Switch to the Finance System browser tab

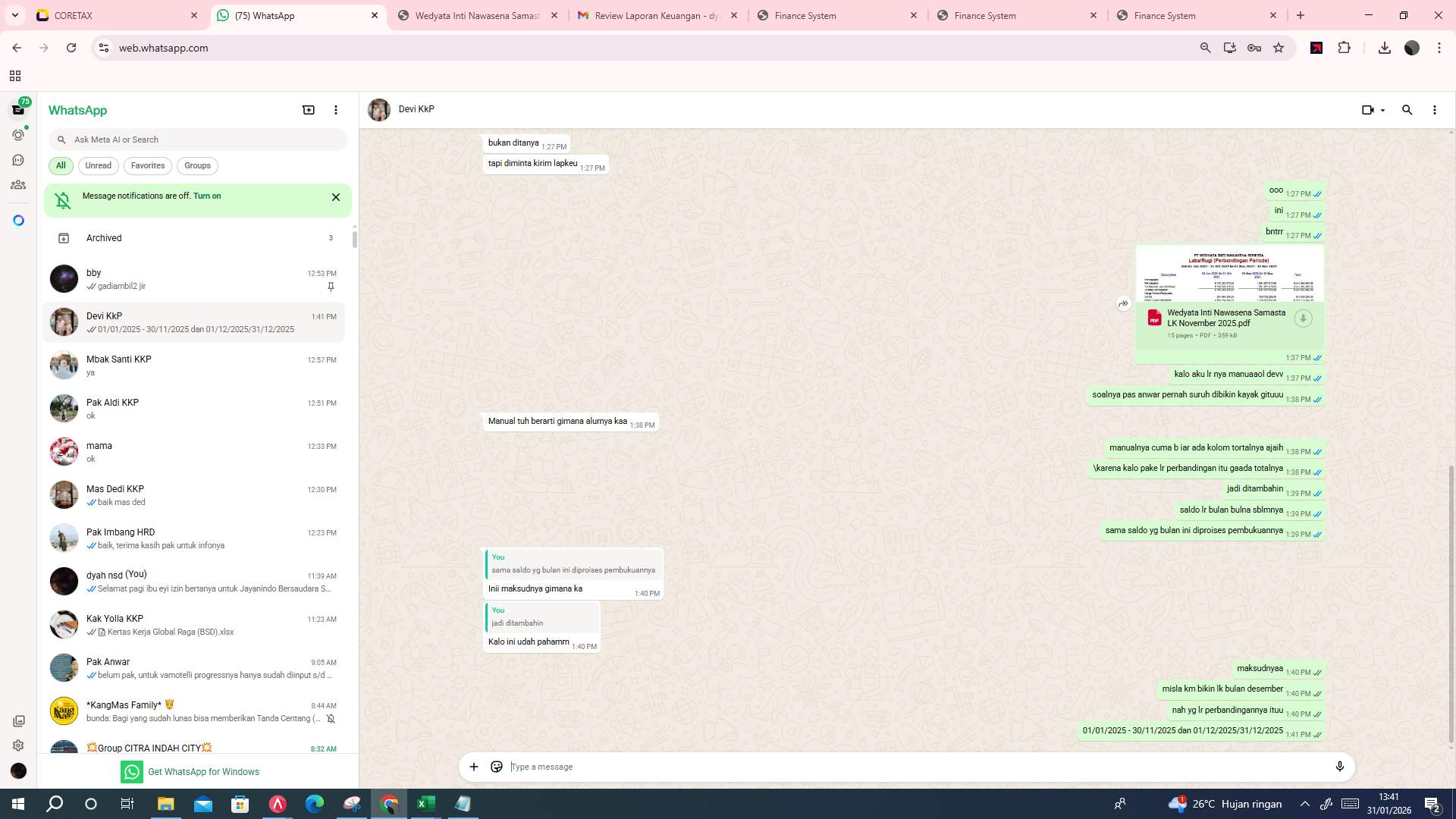(804, 15)
